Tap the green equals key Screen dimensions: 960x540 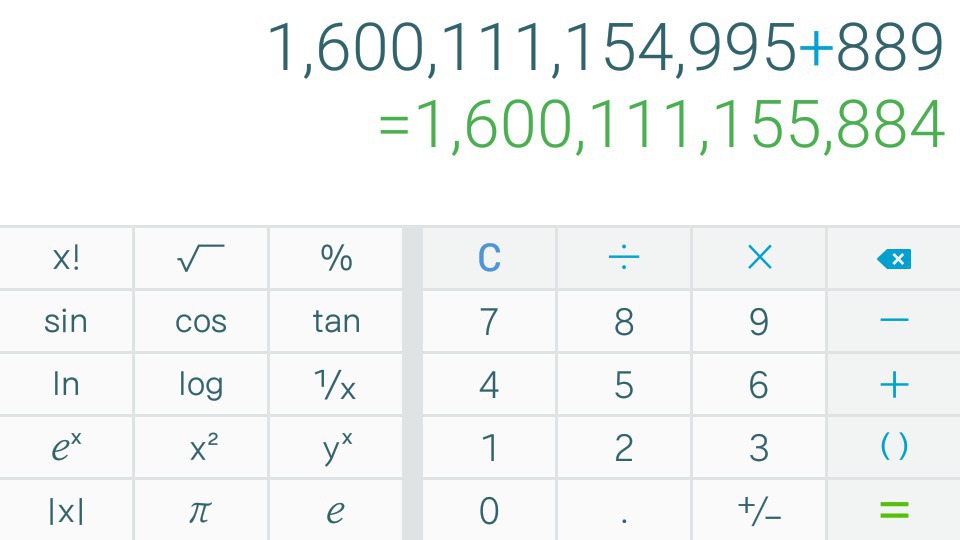coord(894,510)
